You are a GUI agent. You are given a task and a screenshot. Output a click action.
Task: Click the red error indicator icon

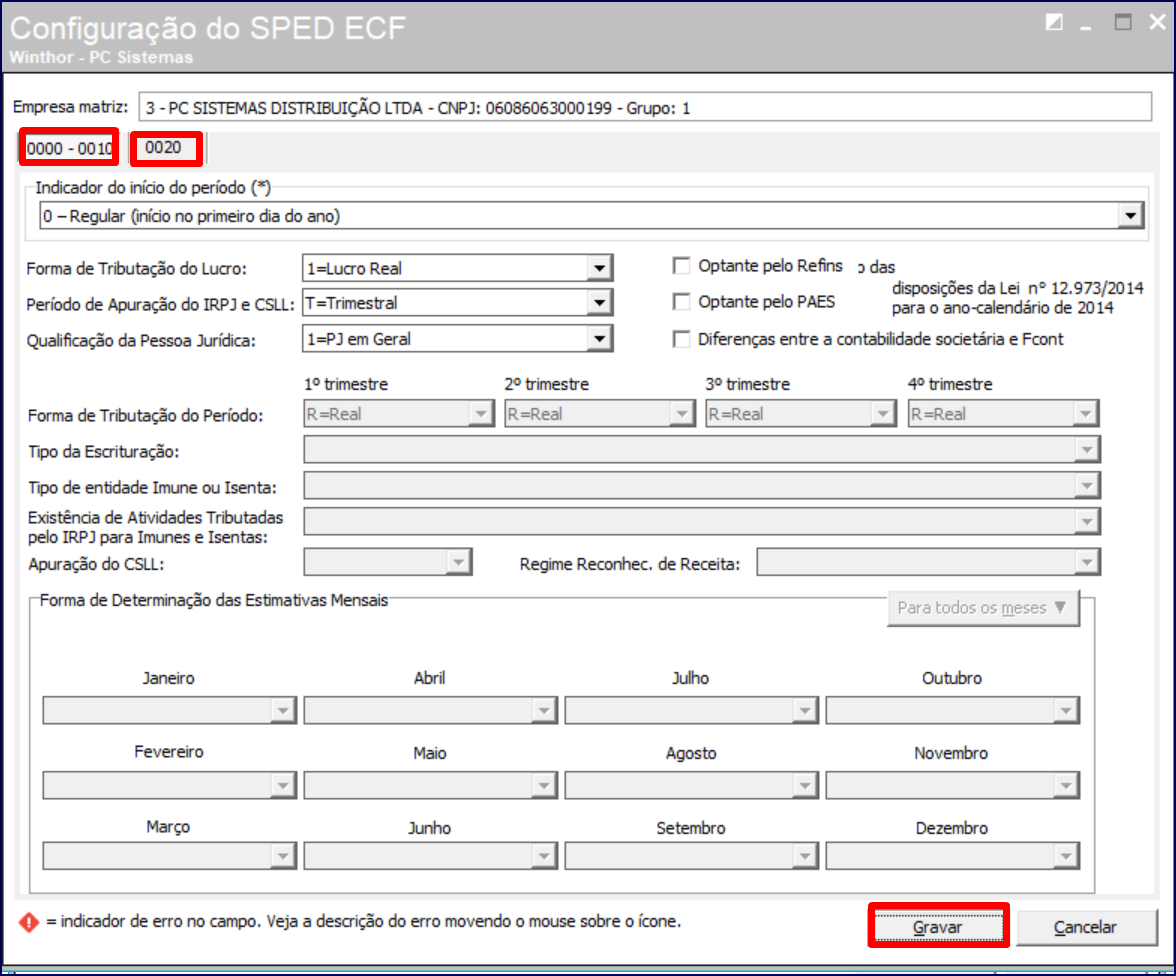pos(28,922)
